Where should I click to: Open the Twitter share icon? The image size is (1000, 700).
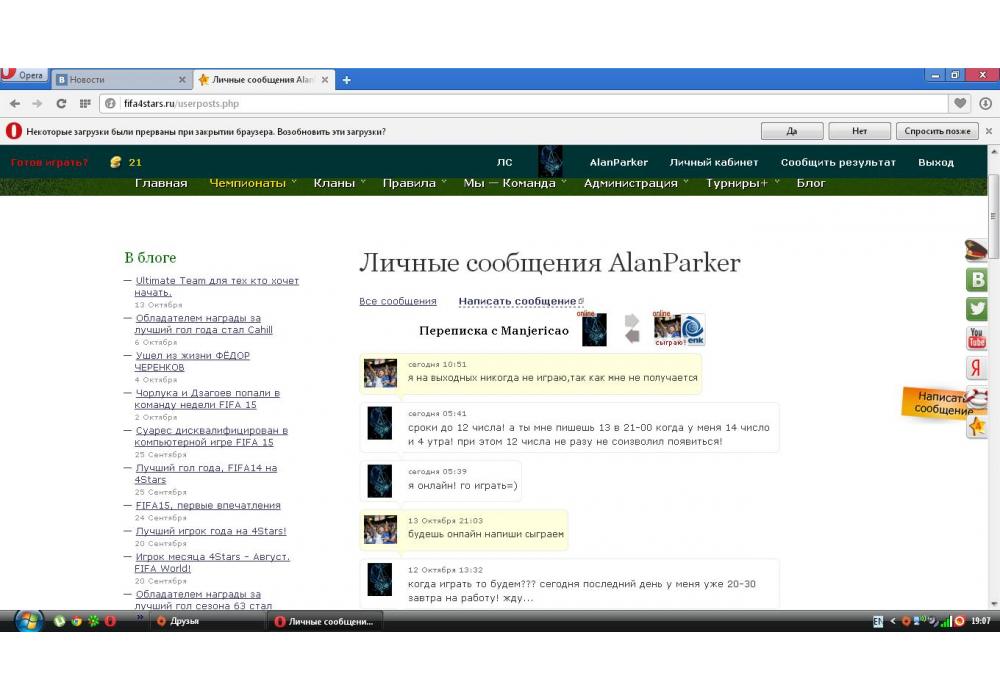(977, 310)
